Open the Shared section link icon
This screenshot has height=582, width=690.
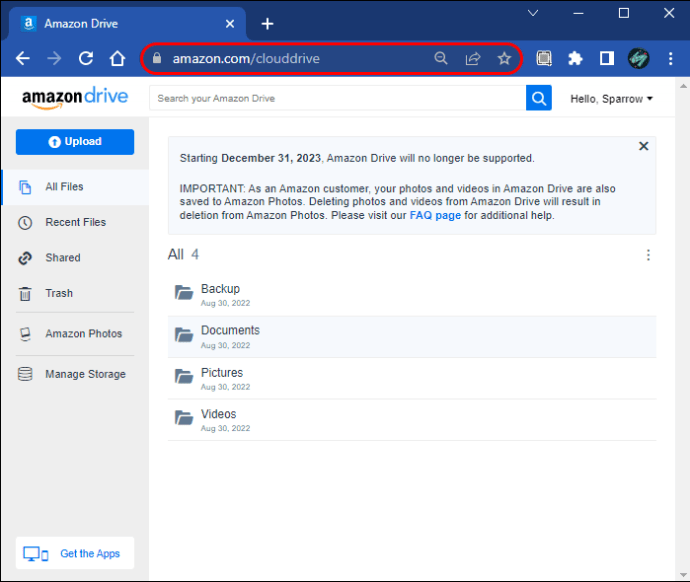[25, 258]
